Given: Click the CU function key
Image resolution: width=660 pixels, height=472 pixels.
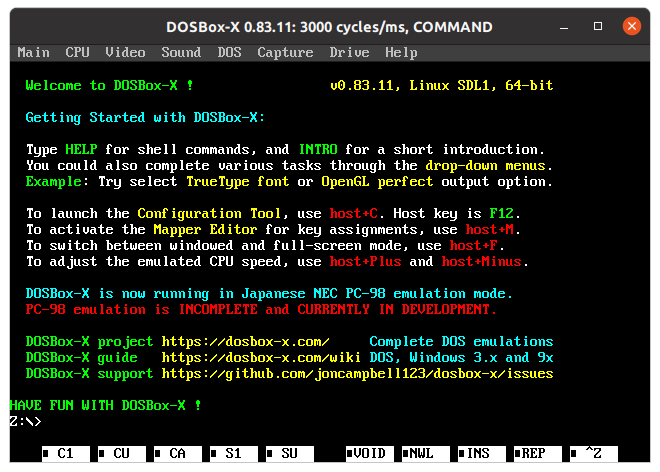Looking at the screenshot, I should (x=122, y=453).
